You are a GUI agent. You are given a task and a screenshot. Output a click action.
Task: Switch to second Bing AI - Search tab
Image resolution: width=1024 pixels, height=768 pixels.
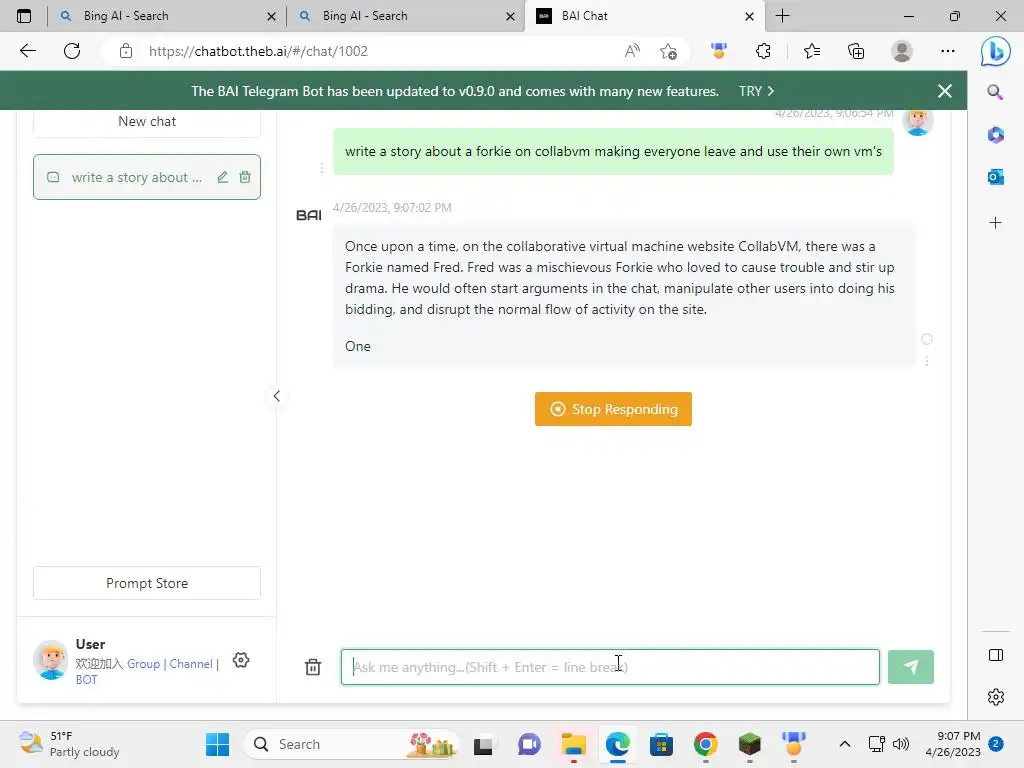[405, 16]
